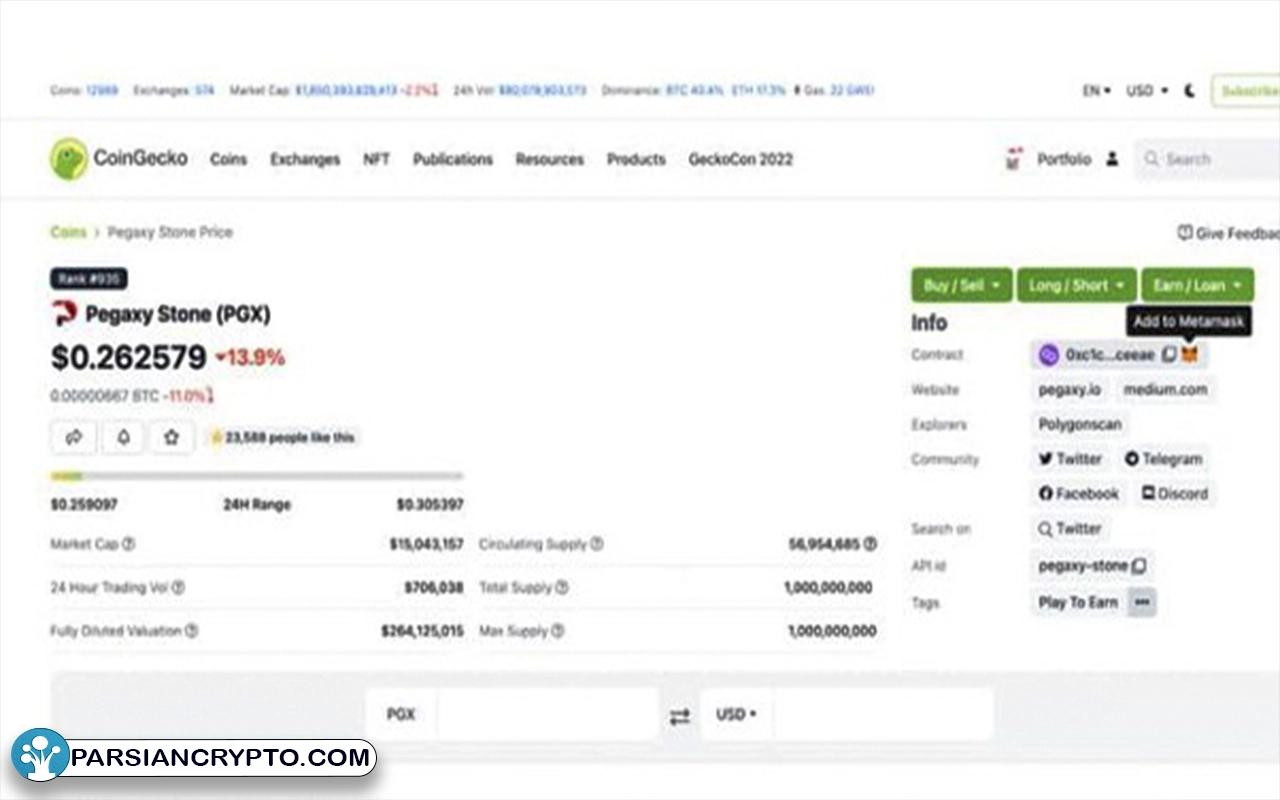
Task: Click the $15,043,157 market cap value
Action: [426, 544]
